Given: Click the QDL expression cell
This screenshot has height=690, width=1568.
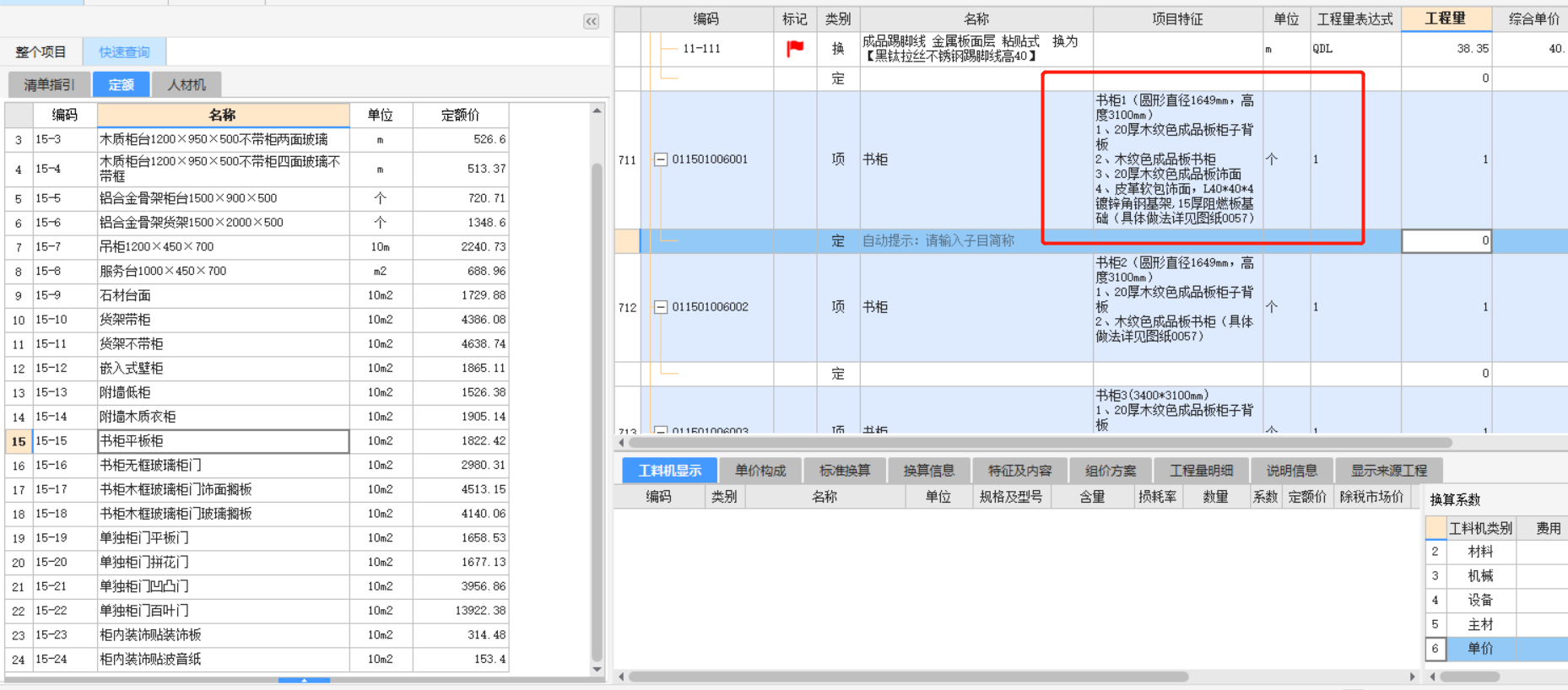Looking at the screenshot, I should coord(1355,49).
